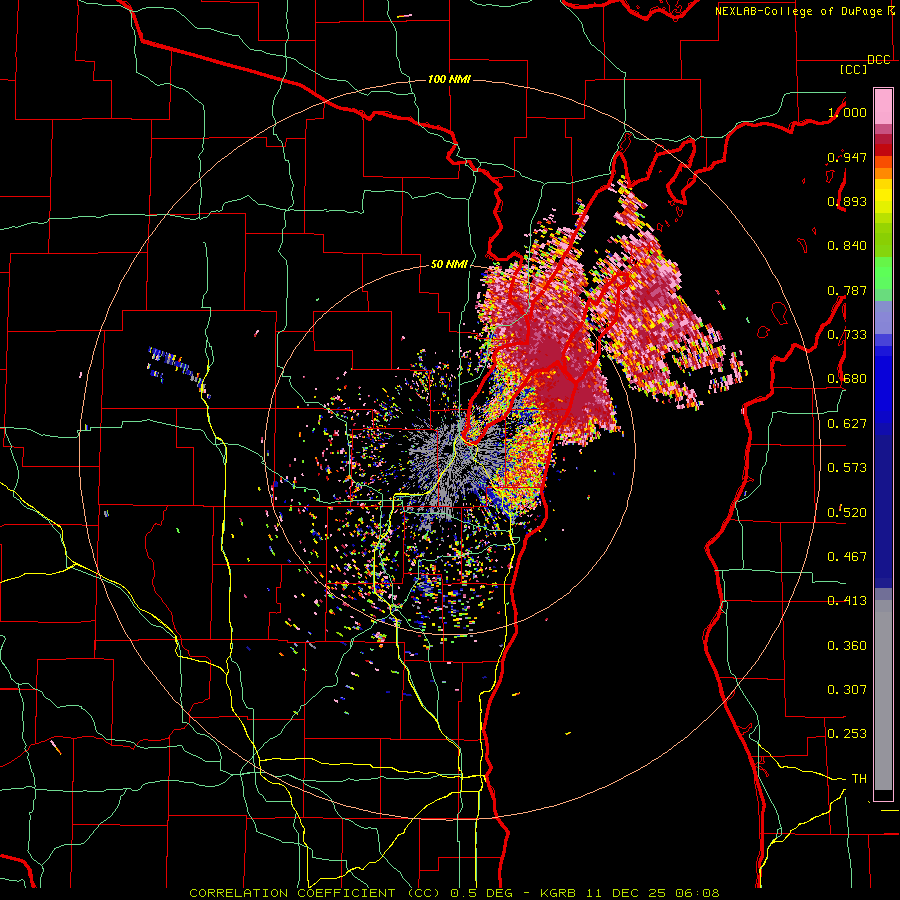Click the 0.413 legend value

(x=847, y=601)
